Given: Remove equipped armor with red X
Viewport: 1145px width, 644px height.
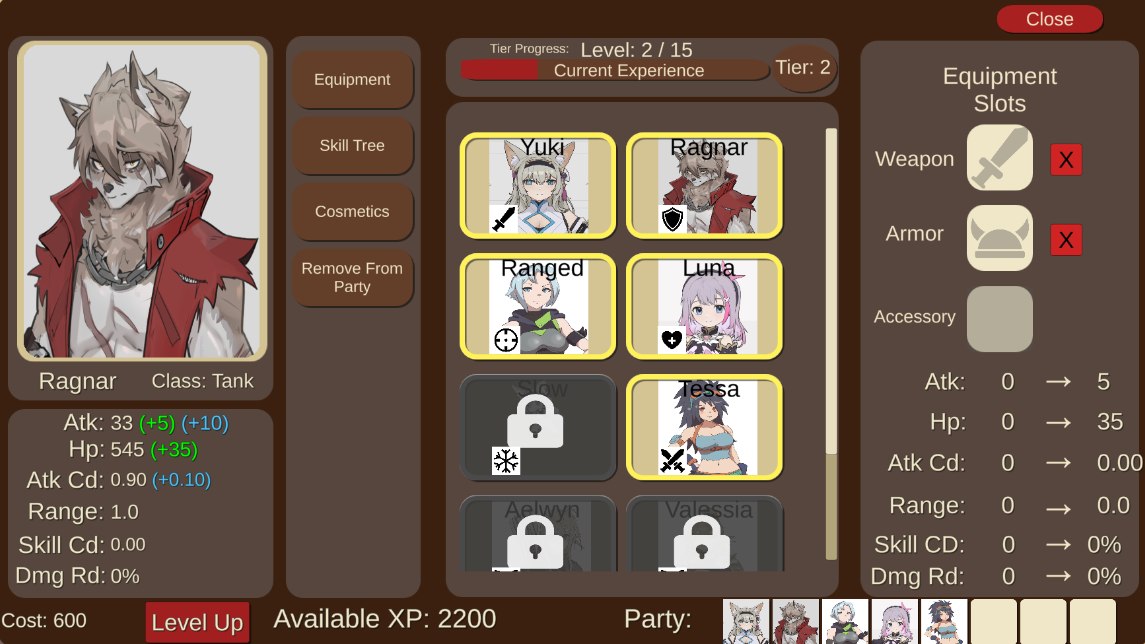Looking at the screenshot, I should pyautogui.click(x=1066, y=239).
